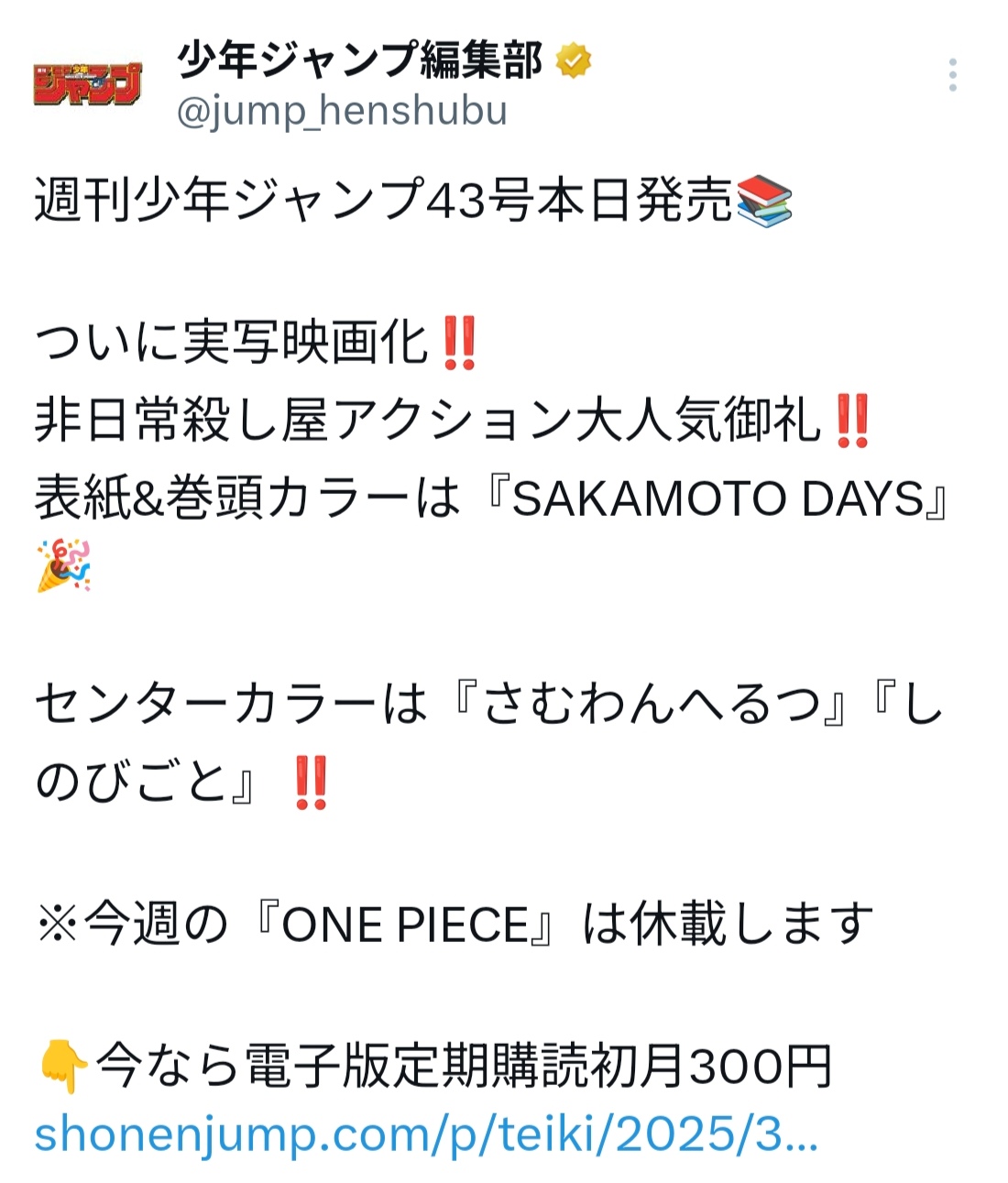This screenshot has height=1183, width=1008.
Task: Select the 『ONE PIECE』 hiatus notice line
Action: click(x=455, y=924)
